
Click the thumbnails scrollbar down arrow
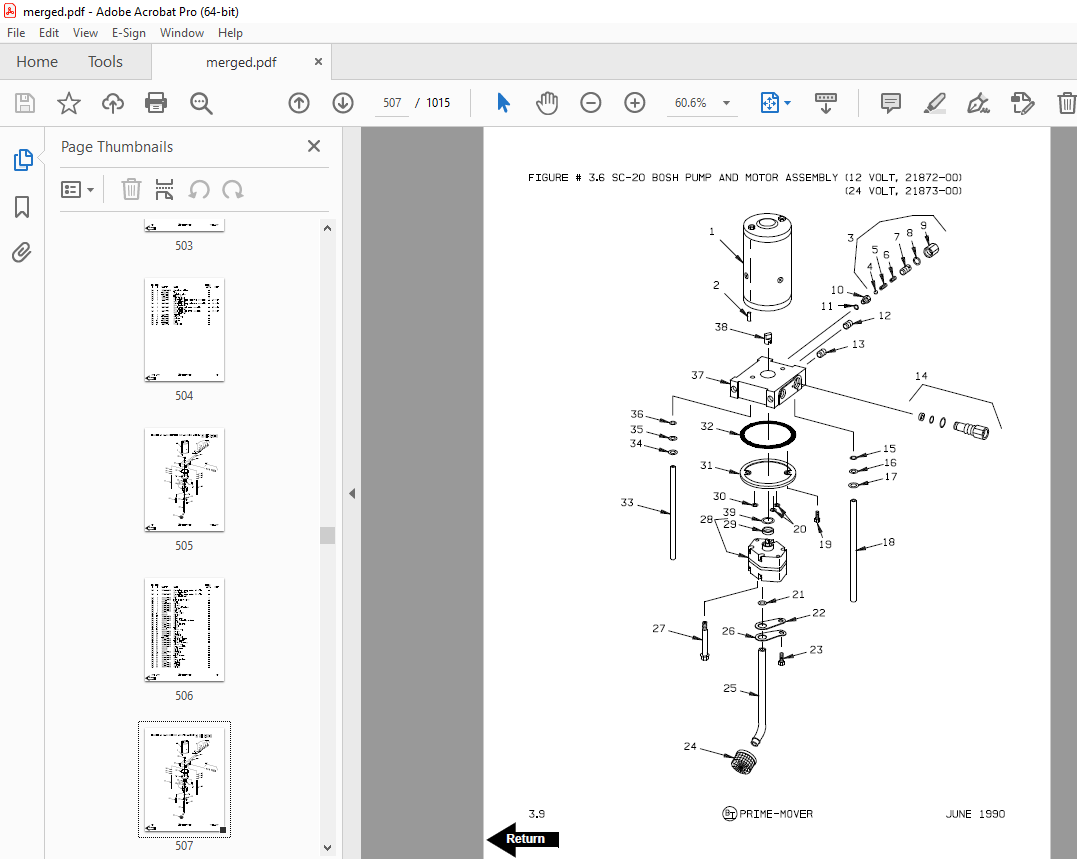pyautogui.click(x=328, y=848)
